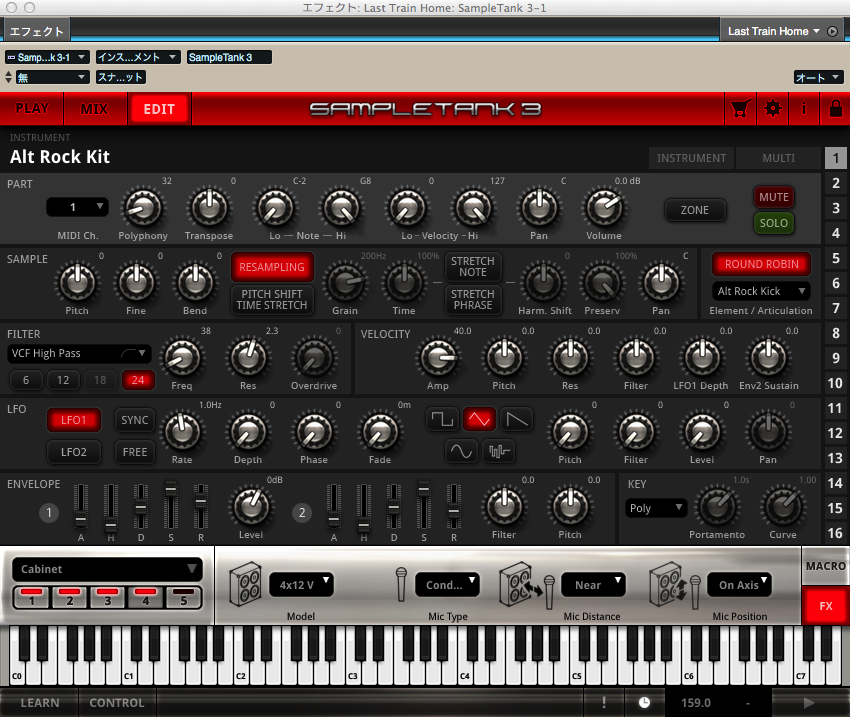The height and width of the screenshot is (717, 850).
Task: Click the padlock lock icon
Action: point(835,109)
